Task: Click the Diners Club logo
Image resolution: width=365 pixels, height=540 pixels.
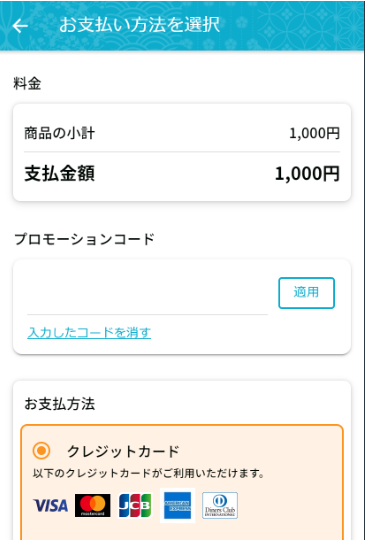Action: 220,505
